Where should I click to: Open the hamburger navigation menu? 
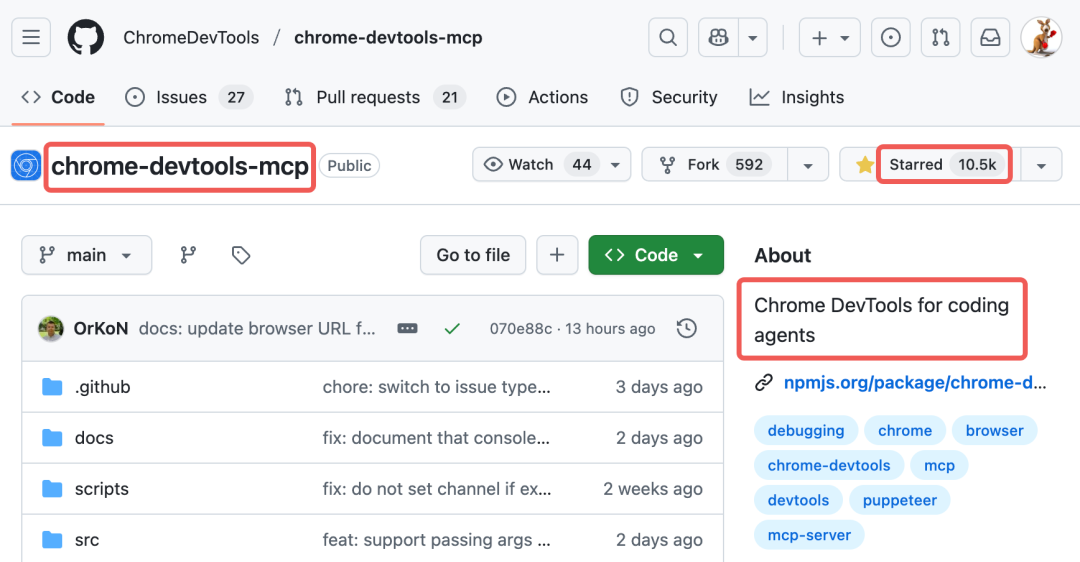pos(31,37)
